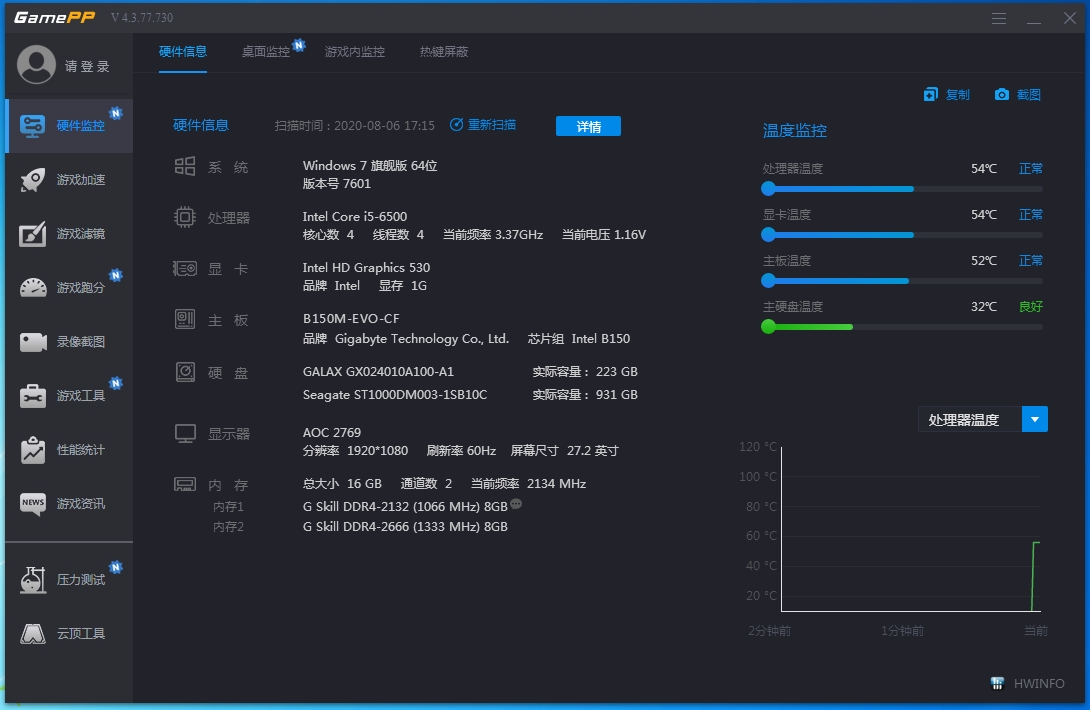
Task: Click the 主板 motherboard icon
Action: pos(185,319)
